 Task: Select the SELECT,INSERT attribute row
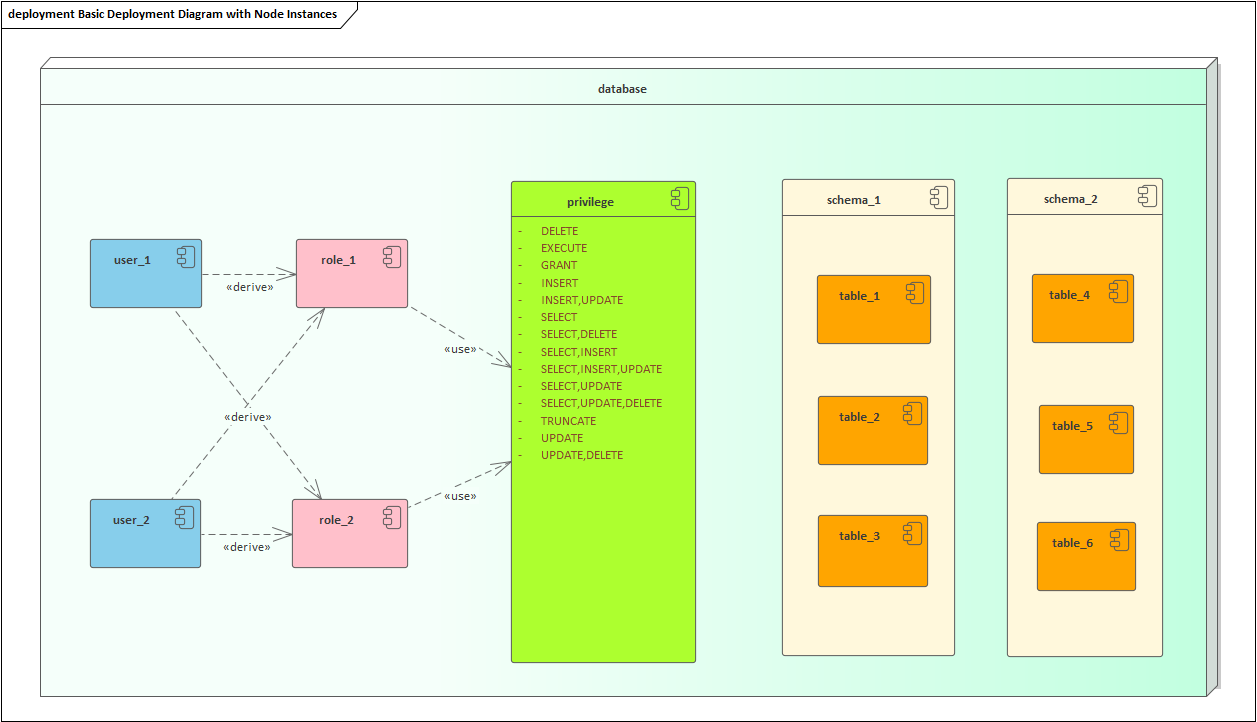(579, 352)
